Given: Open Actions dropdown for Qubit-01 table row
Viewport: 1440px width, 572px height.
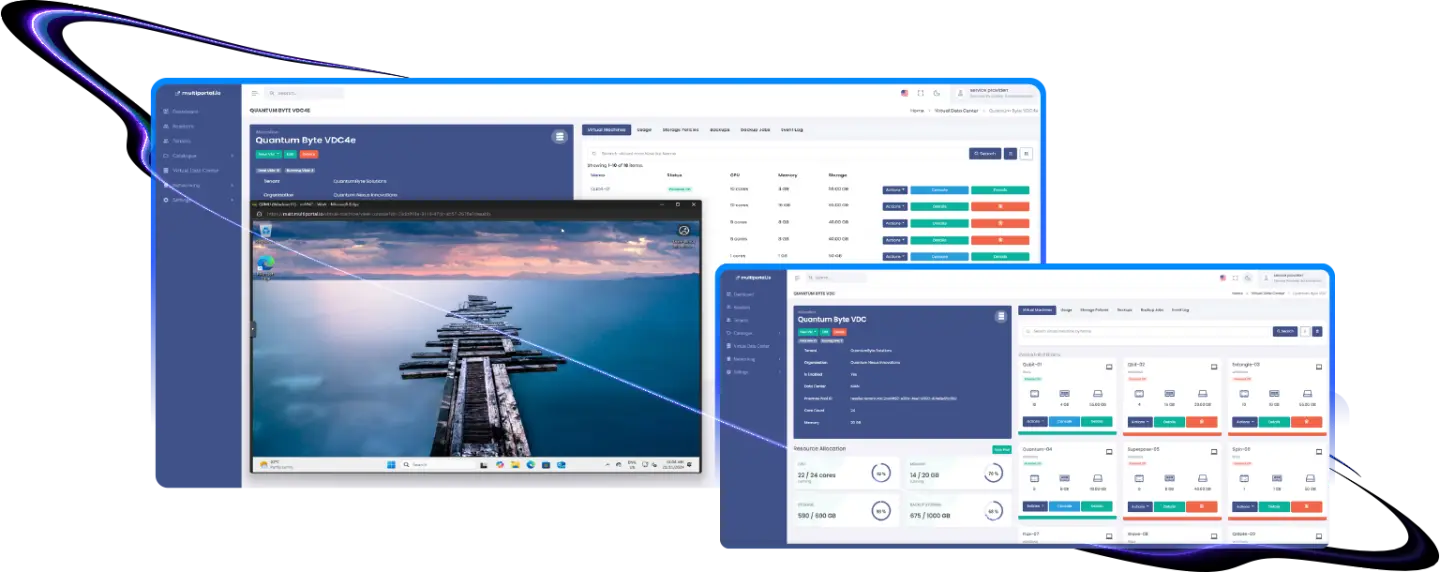Looking at the screenshot, I should click(895, 189).
